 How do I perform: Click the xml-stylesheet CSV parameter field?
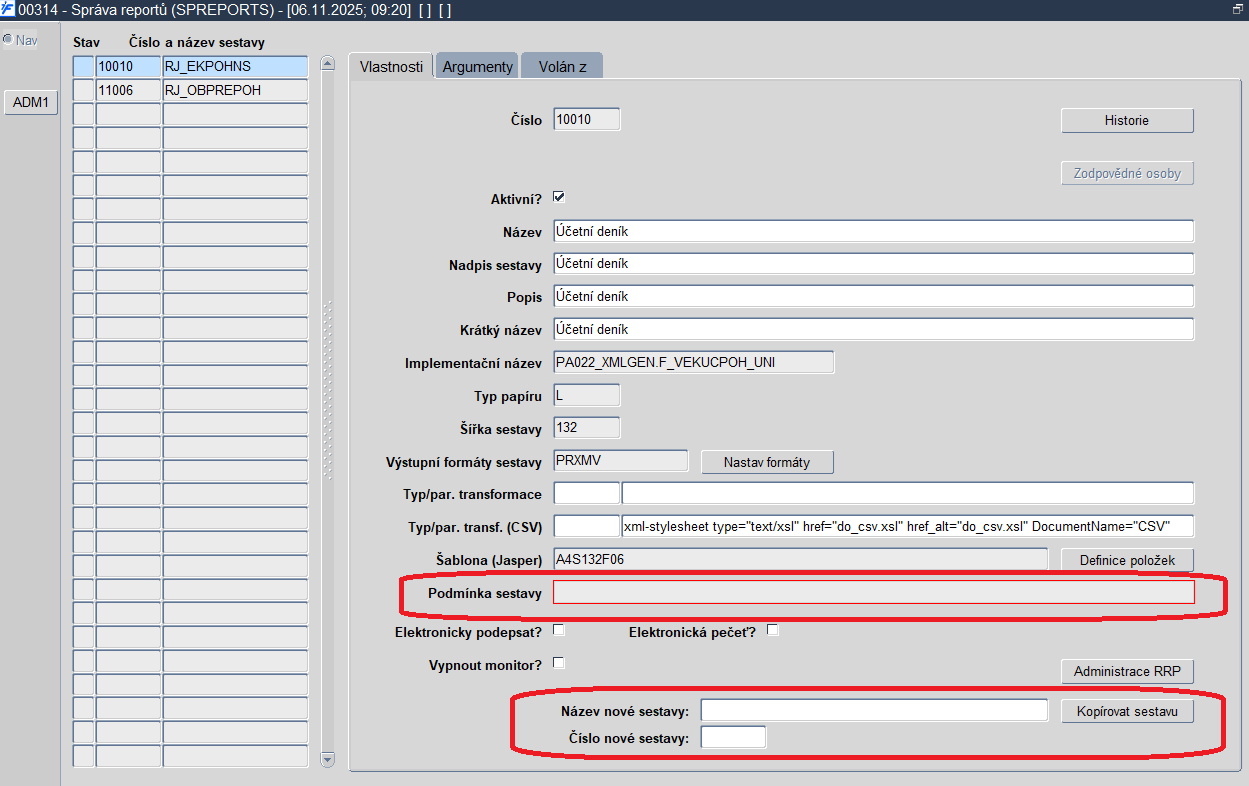point(907,526)
